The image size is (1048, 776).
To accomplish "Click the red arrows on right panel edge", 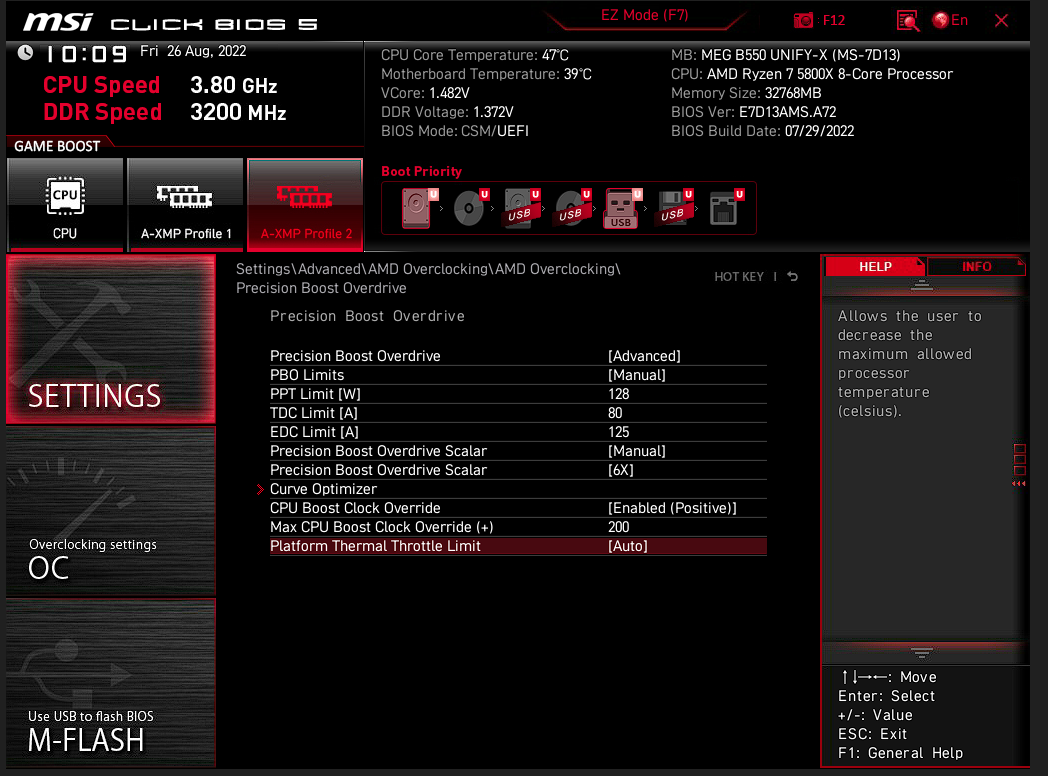I will [x=1019, y=483].
